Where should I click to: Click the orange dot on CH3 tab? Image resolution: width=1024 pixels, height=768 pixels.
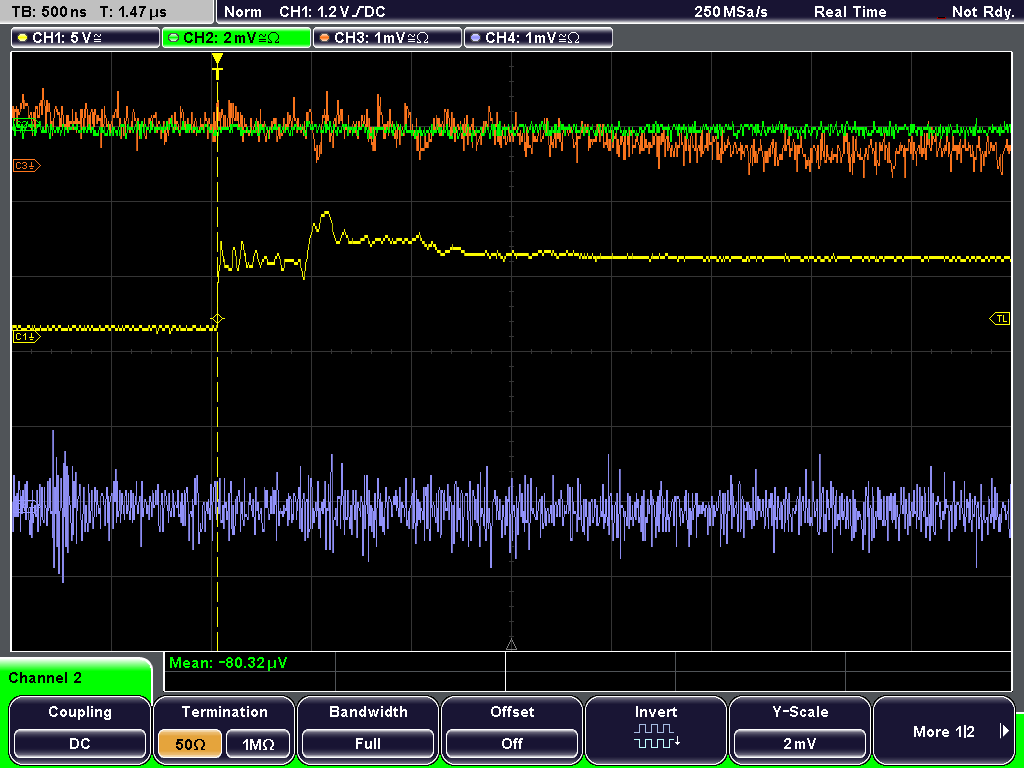pyautogui.click(x=325, y=38)
